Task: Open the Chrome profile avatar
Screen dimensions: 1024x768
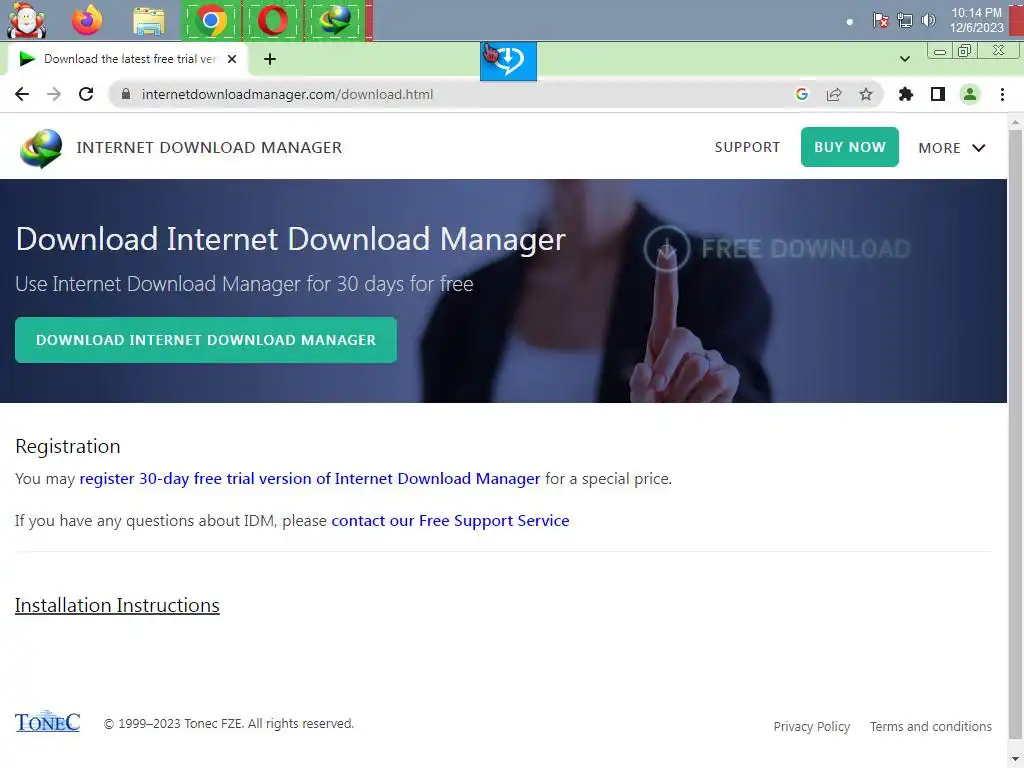Action: [970, 94]
